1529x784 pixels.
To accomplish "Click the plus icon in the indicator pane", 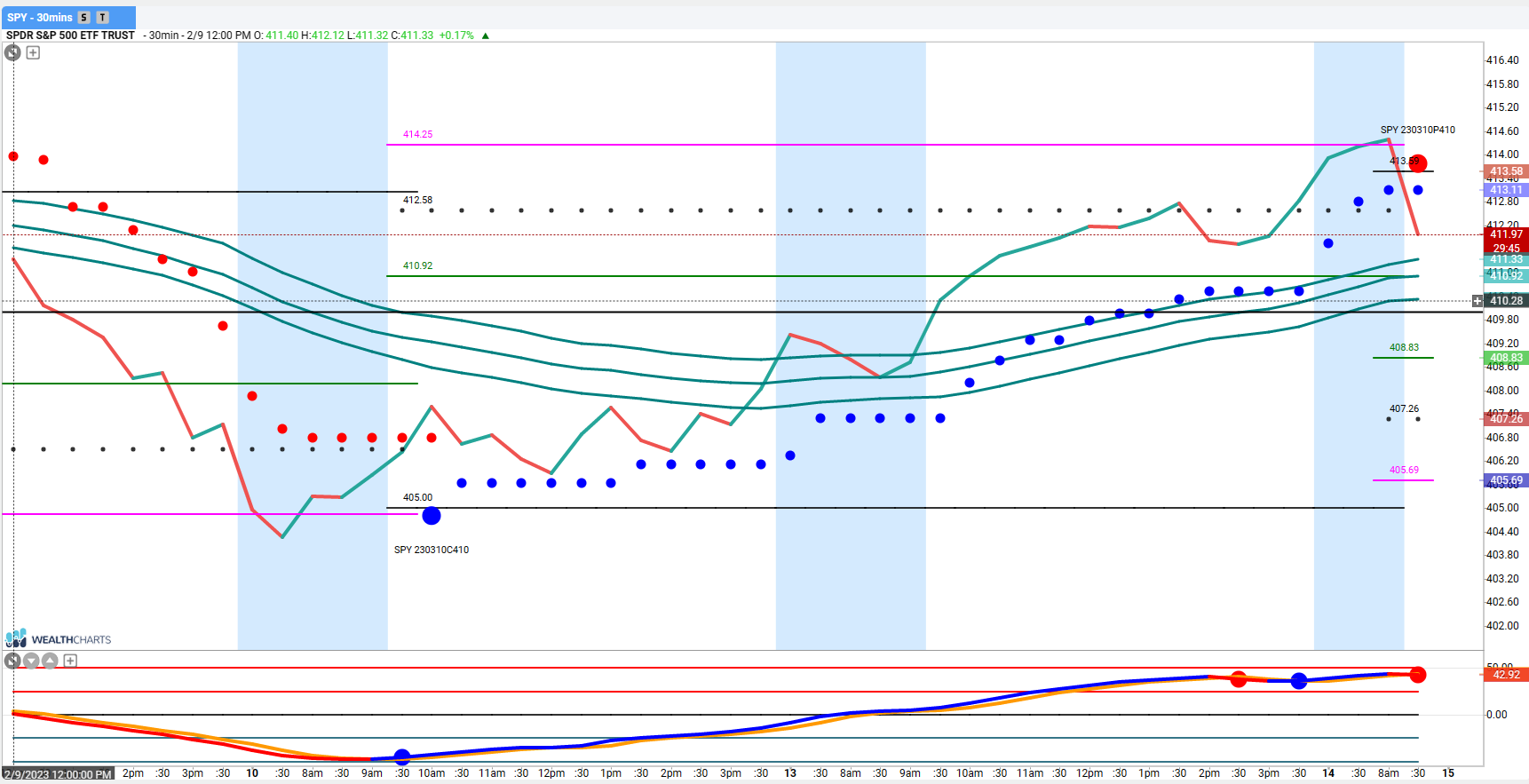I will tap(70, 661).
